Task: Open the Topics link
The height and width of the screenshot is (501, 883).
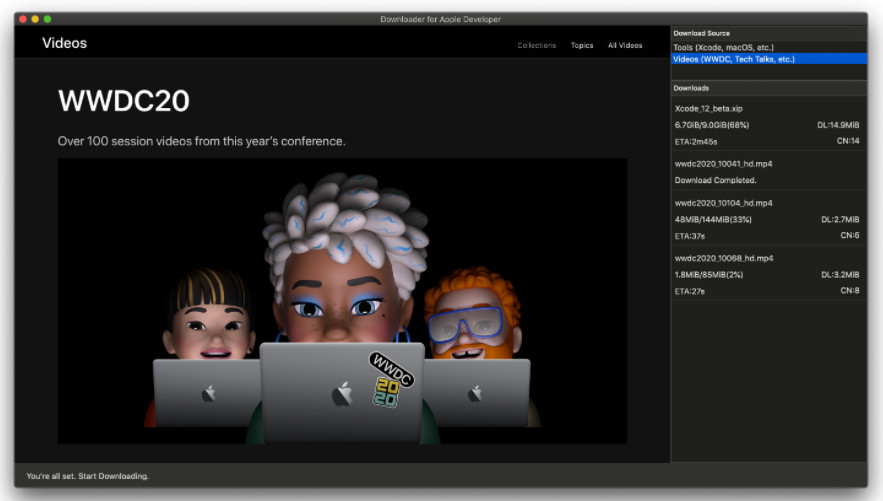Action: (x=582, y=45)
